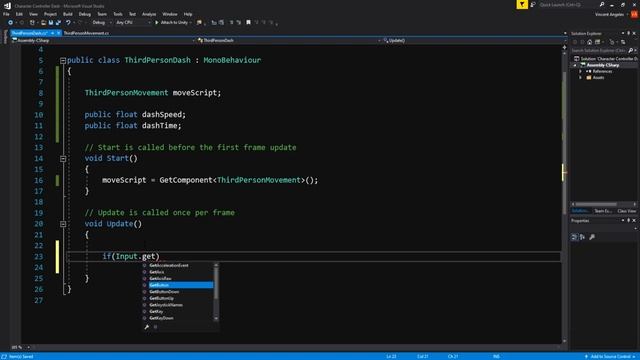The image size is (640, 360).
Task: Click the Categorized icon in Properties panel
Action: pos(574,237)
